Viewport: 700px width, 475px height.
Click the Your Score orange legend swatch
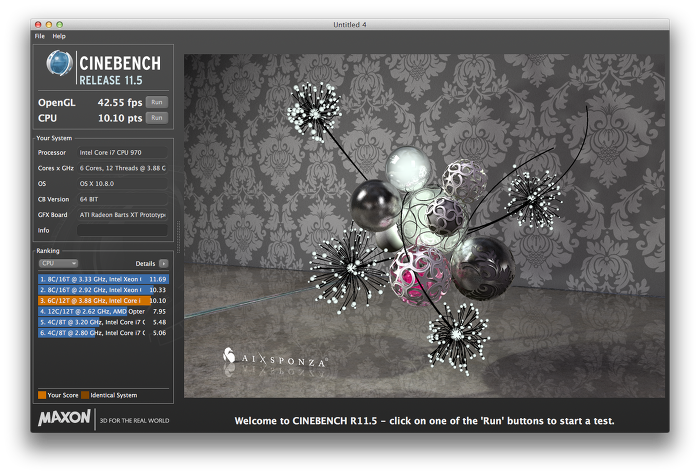point(42,395)
